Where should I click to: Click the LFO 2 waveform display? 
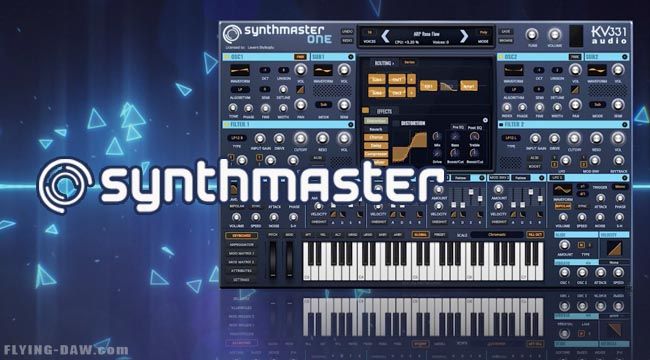point(563,190)
